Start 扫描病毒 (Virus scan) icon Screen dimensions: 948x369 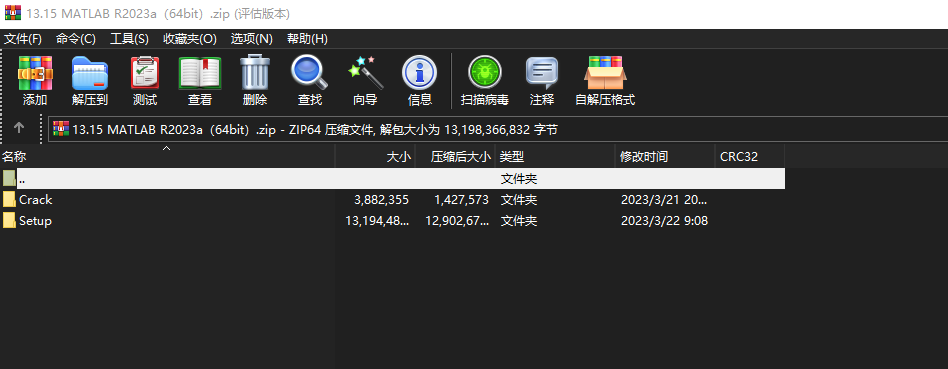(x=485, y=73)
